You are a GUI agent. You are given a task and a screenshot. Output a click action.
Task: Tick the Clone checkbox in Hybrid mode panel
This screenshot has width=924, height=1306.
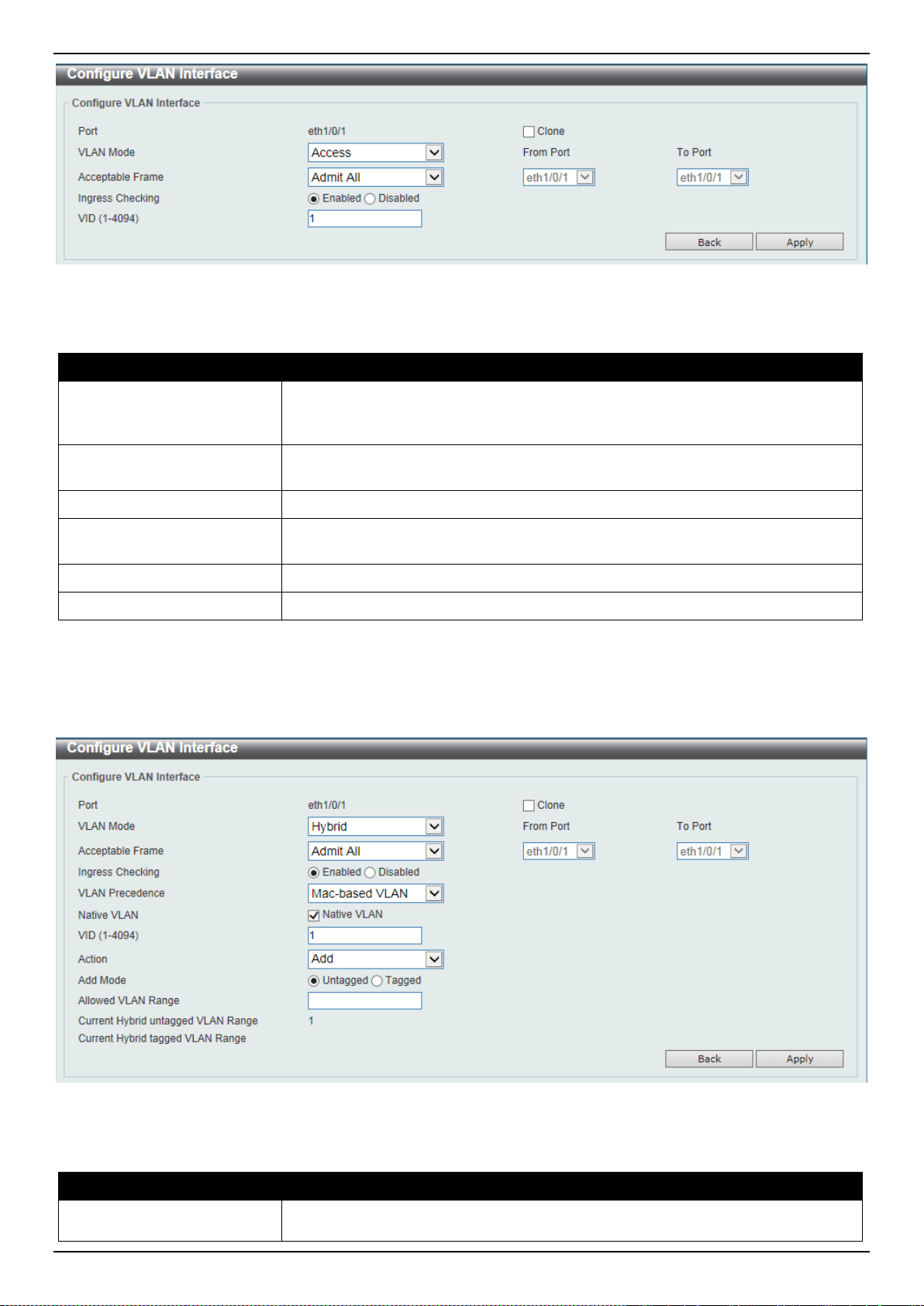[x=529, y=806]
